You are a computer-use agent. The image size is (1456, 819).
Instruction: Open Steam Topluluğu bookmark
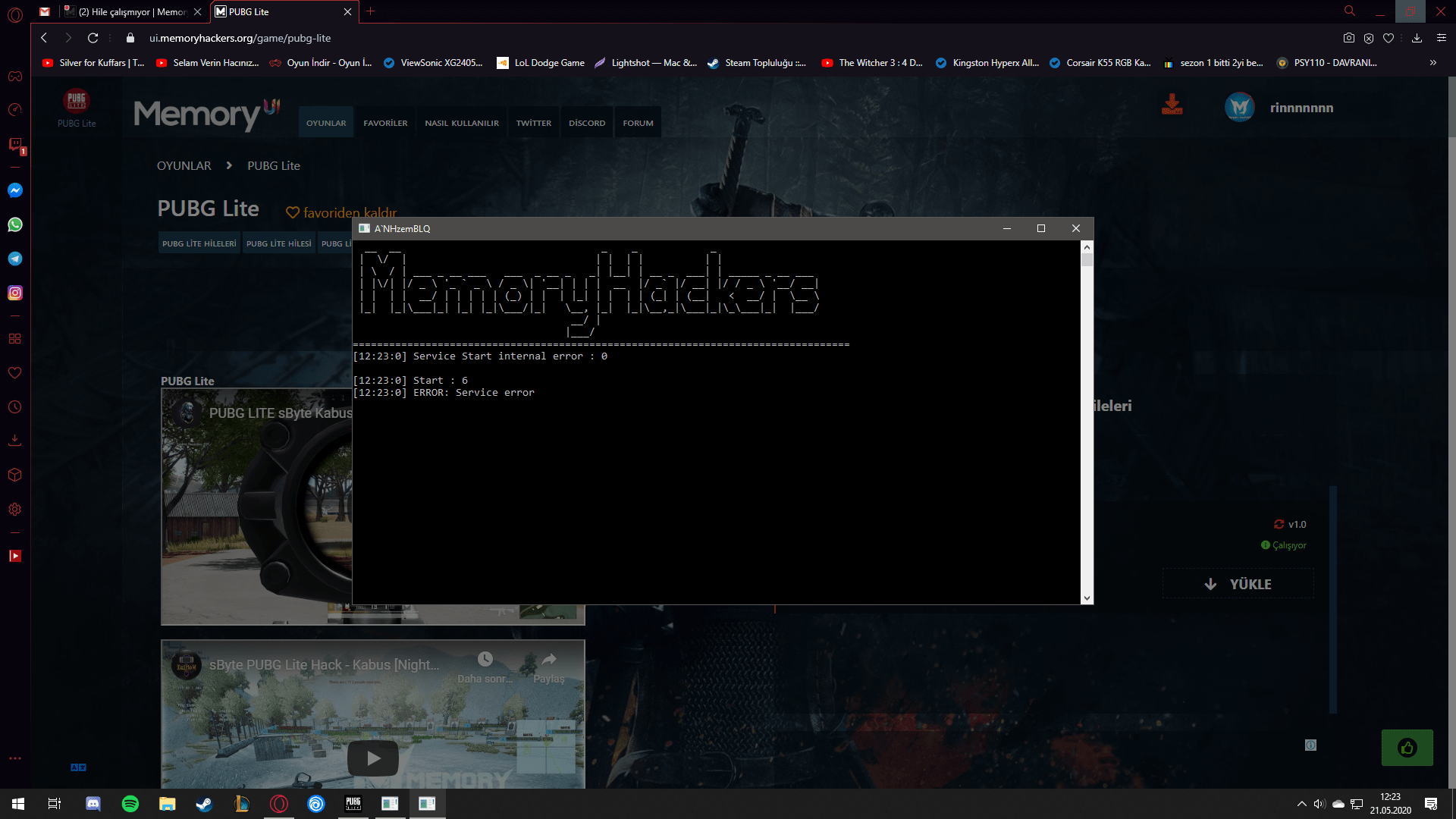point(757,63)
